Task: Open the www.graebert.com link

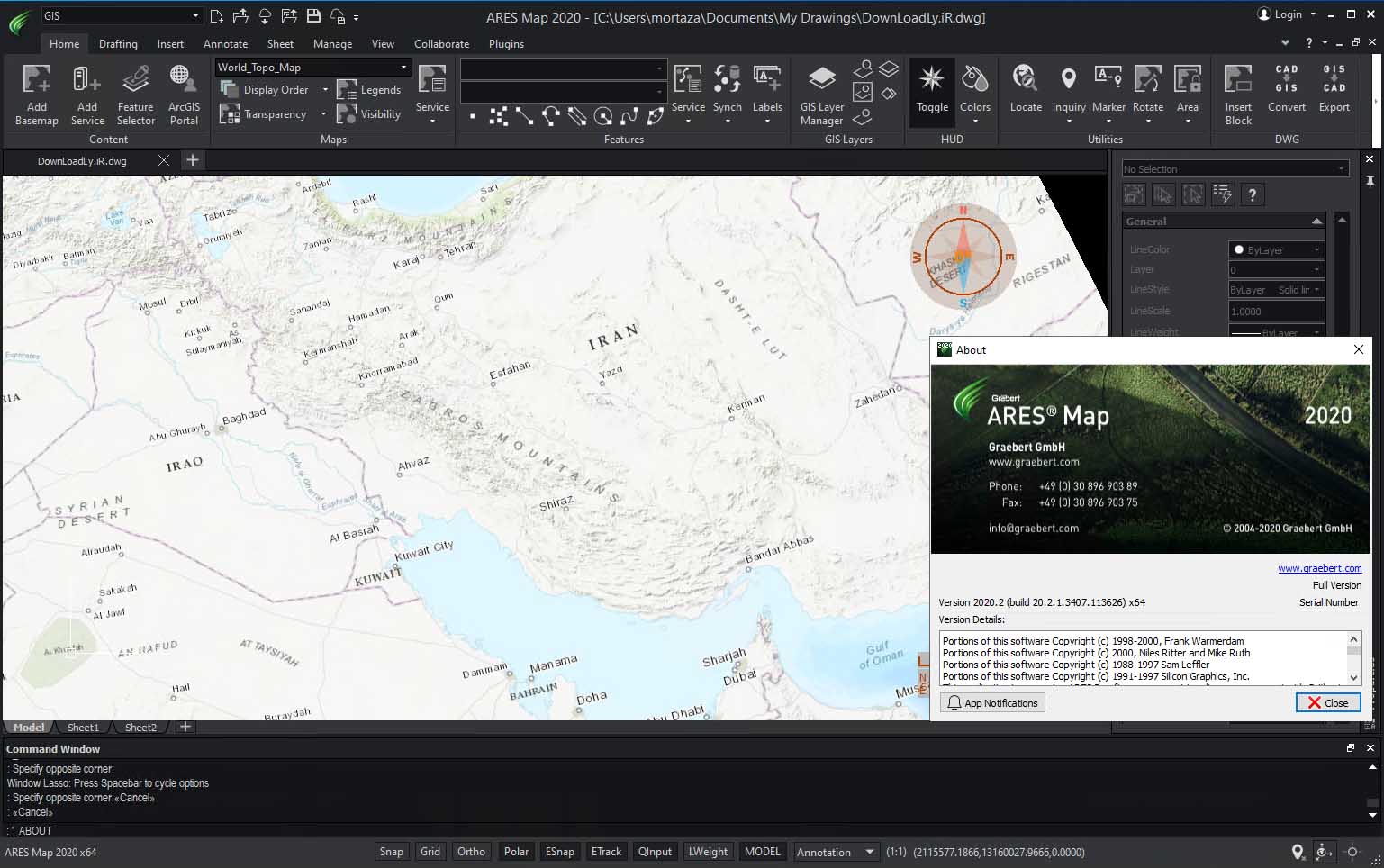Action: pyautogui.click(x=1319, y=568)
